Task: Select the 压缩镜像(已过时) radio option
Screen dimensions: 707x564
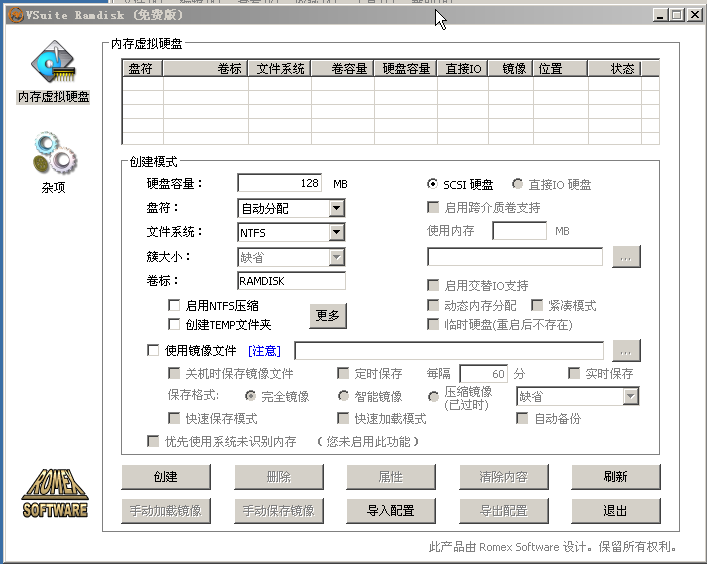Action: click(x=433, y=396)
